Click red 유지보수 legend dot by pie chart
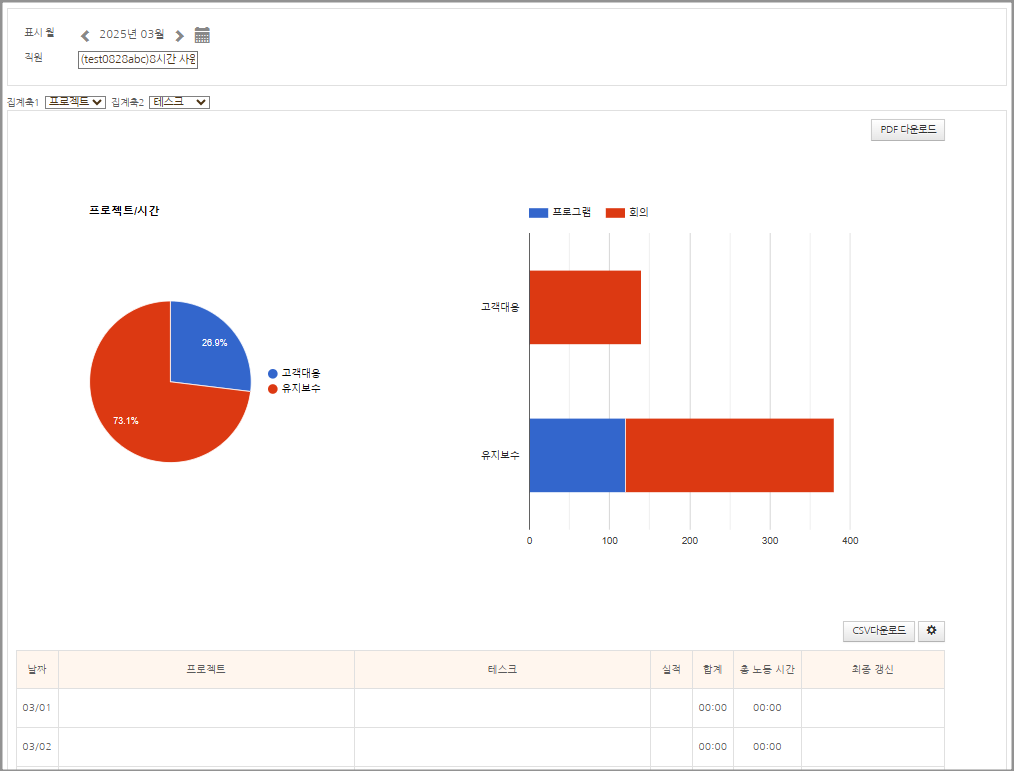The height and width of the screenshot is (771, 1014). click(273, 388)
